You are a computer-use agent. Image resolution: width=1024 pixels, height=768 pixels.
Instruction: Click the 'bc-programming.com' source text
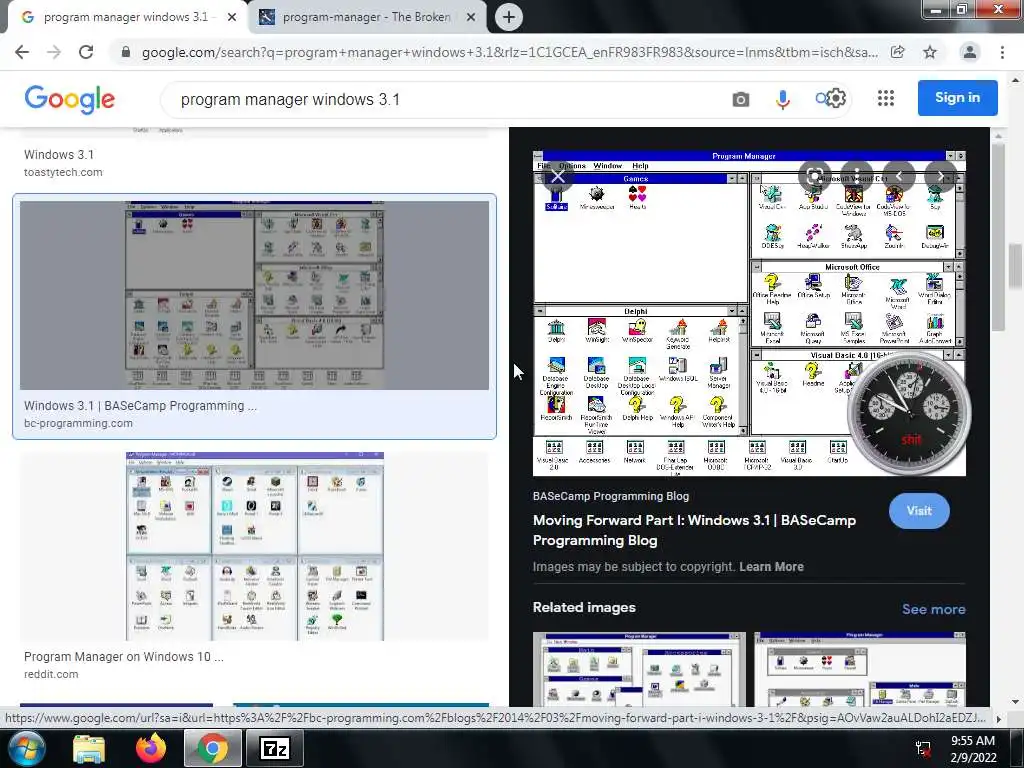click(78, 423)
